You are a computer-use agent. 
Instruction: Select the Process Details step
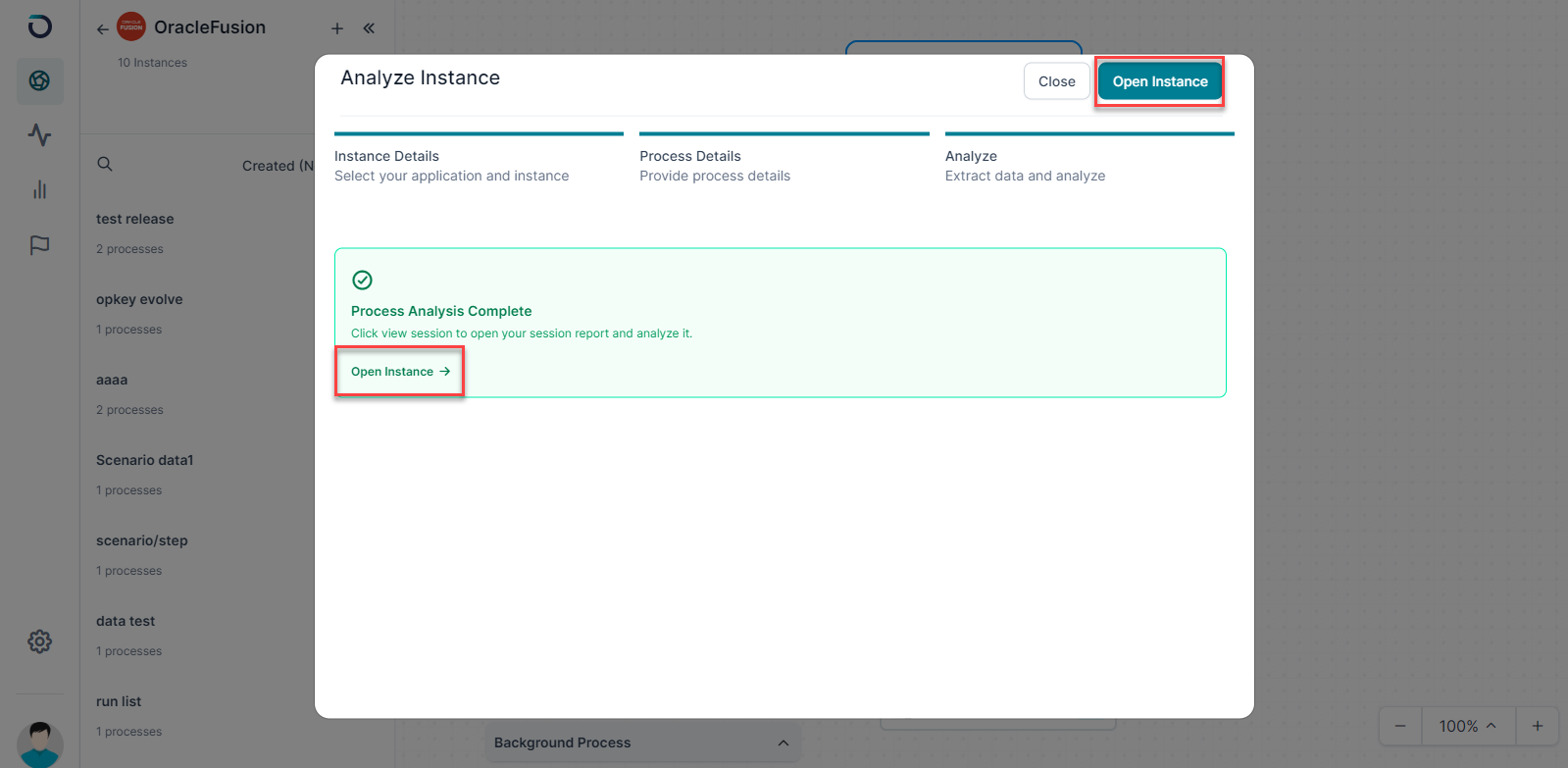pyautogui.click(x=784, y=157)
